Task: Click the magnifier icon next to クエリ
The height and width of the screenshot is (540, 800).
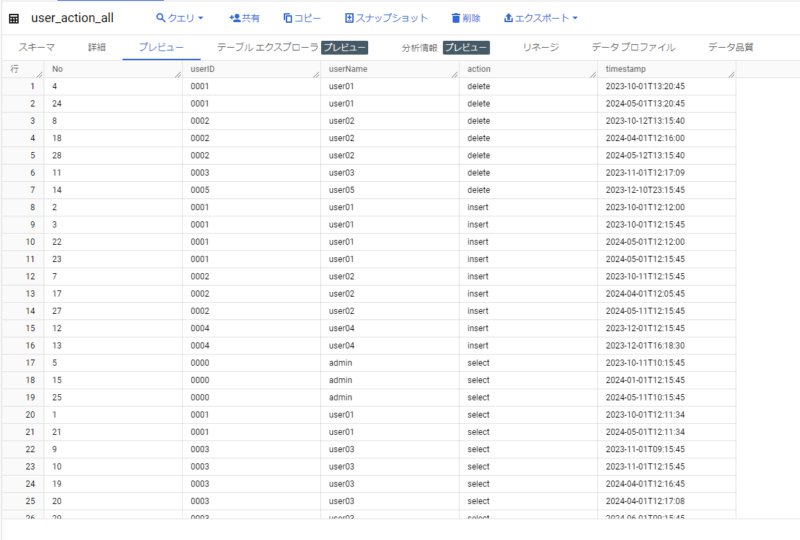Action: point(160,18)
